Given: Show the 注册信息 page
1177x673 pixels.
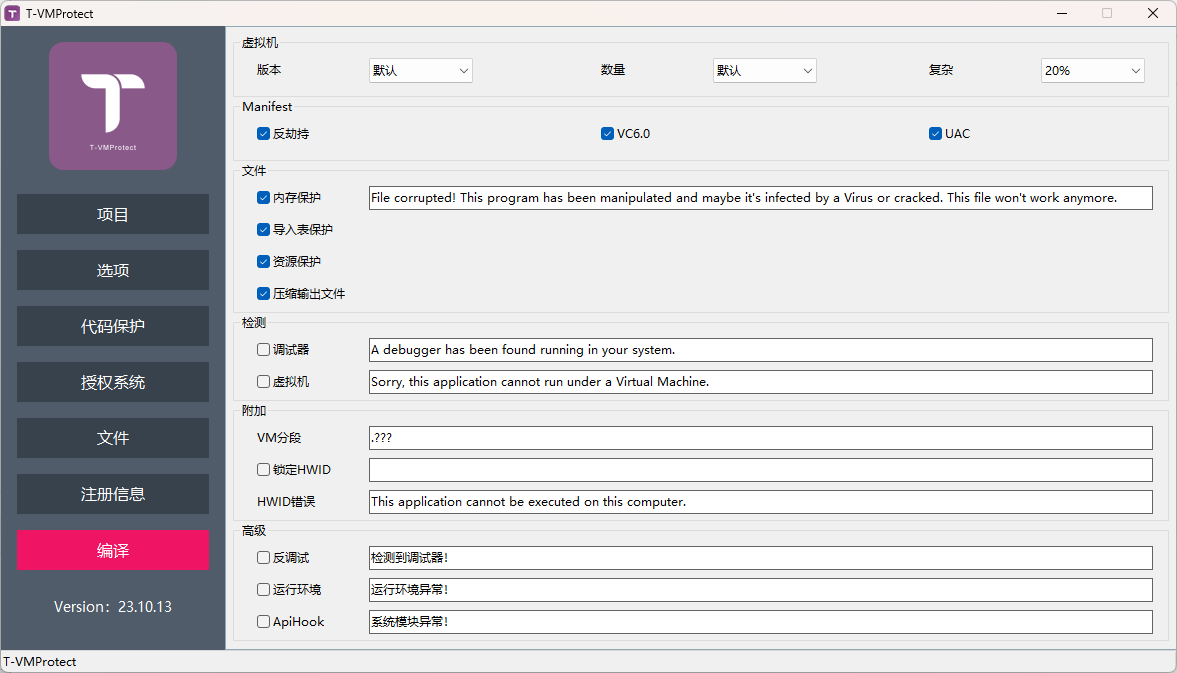Looking at the screenshot, I should [x=113, y=495].
